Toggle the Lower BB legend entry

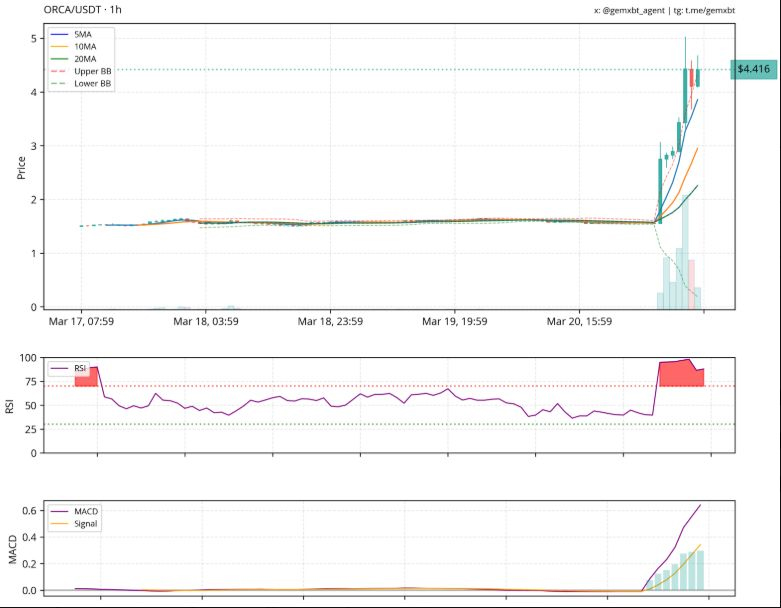(82, 84)
